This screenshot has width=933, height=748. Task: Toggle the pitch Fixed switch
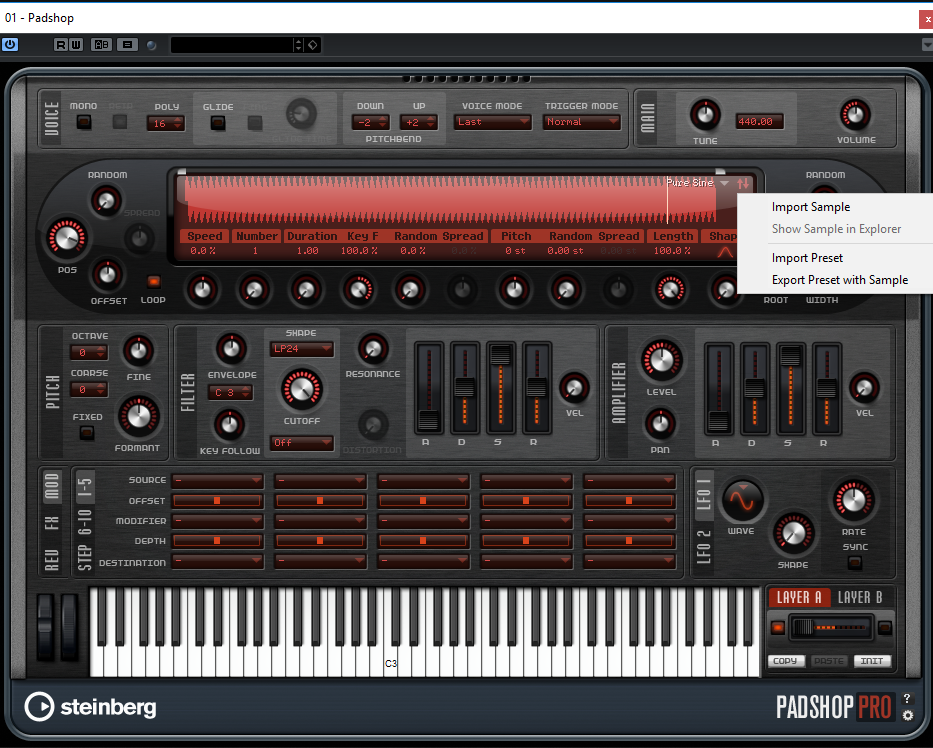pyautogui.click(x=87, y=433)
